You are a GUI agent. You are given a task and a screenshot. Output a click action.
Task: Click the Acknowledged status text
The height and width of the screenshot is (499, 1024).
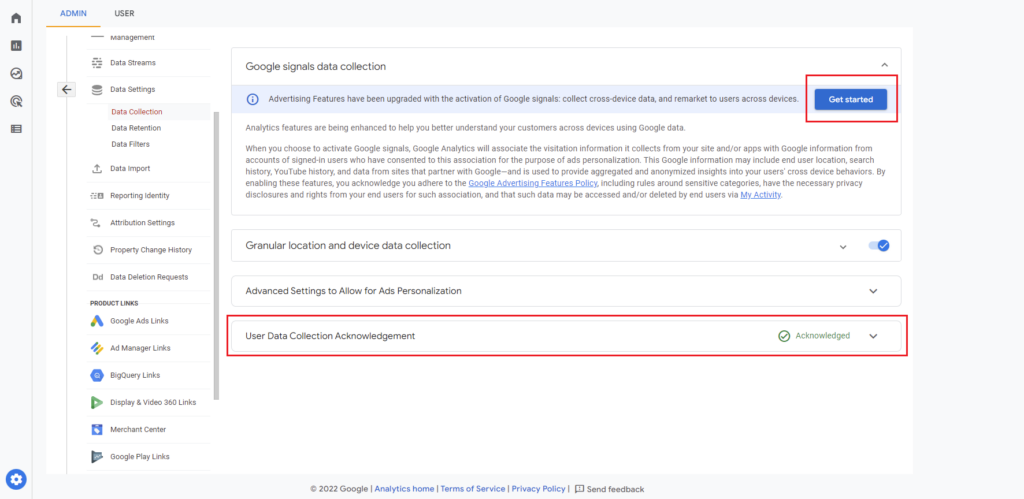[823, 336]
